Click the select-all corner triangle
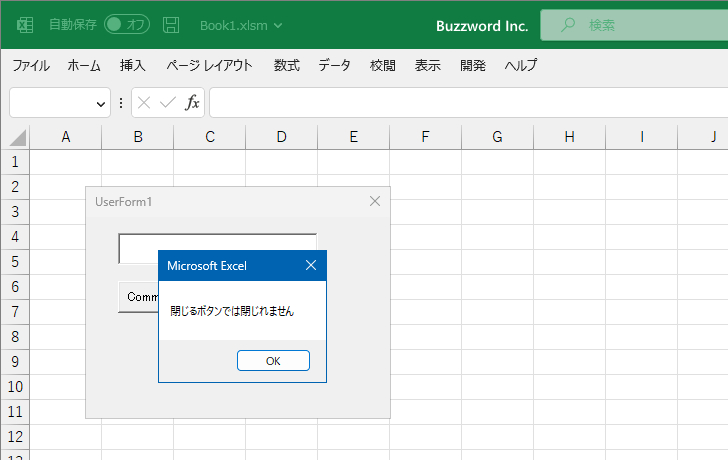The height and width of the screenshot is (460, 728). tap(18, 138)
